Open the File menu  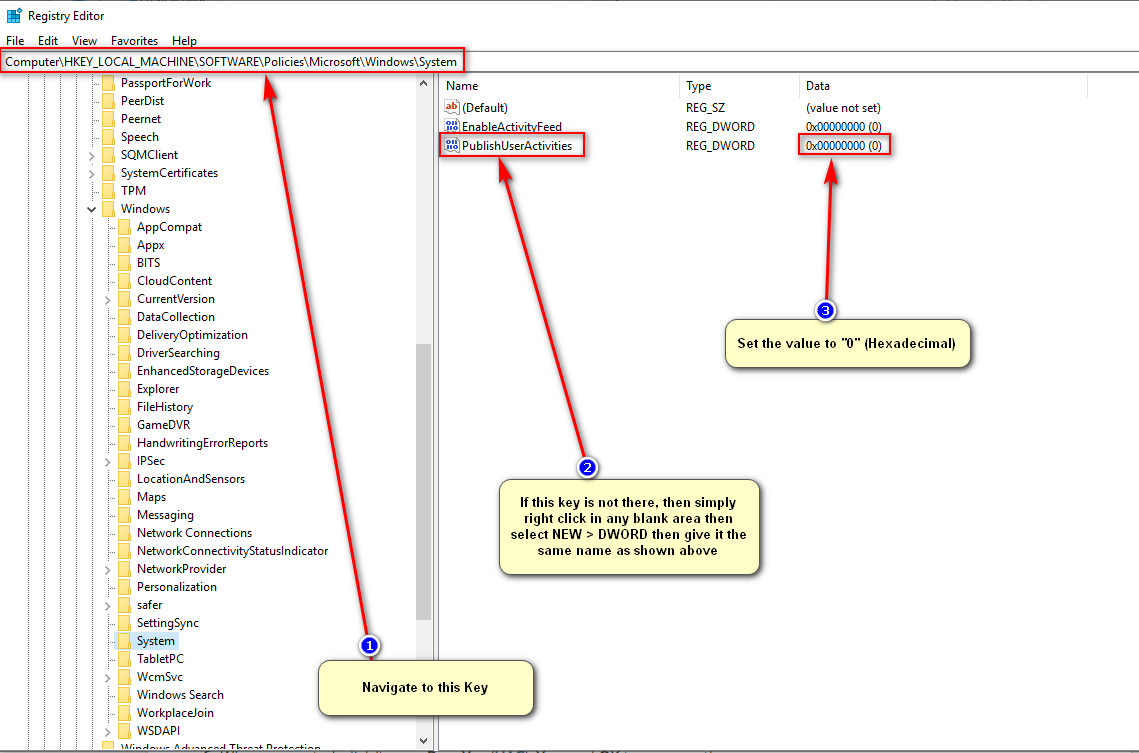coord(15,41)
